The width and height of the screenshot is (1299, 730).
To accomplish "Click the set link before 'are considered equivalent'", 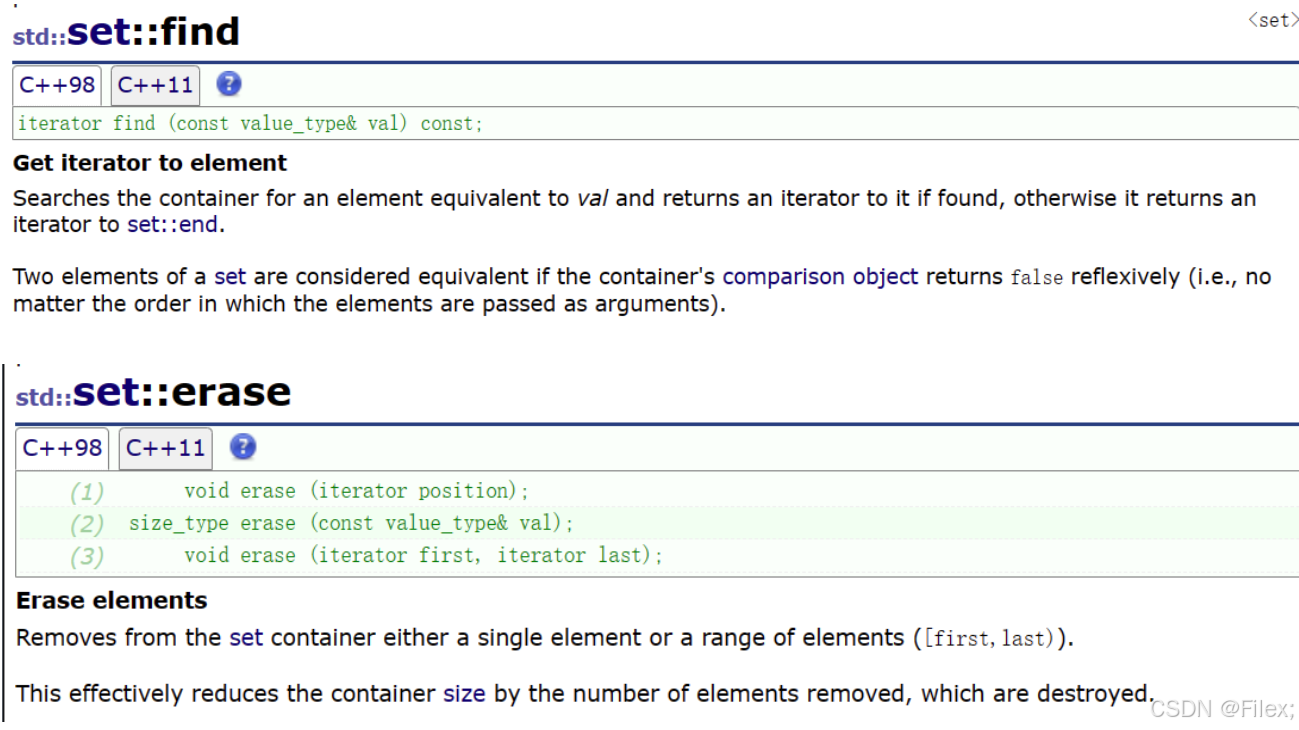I will 230,277.
